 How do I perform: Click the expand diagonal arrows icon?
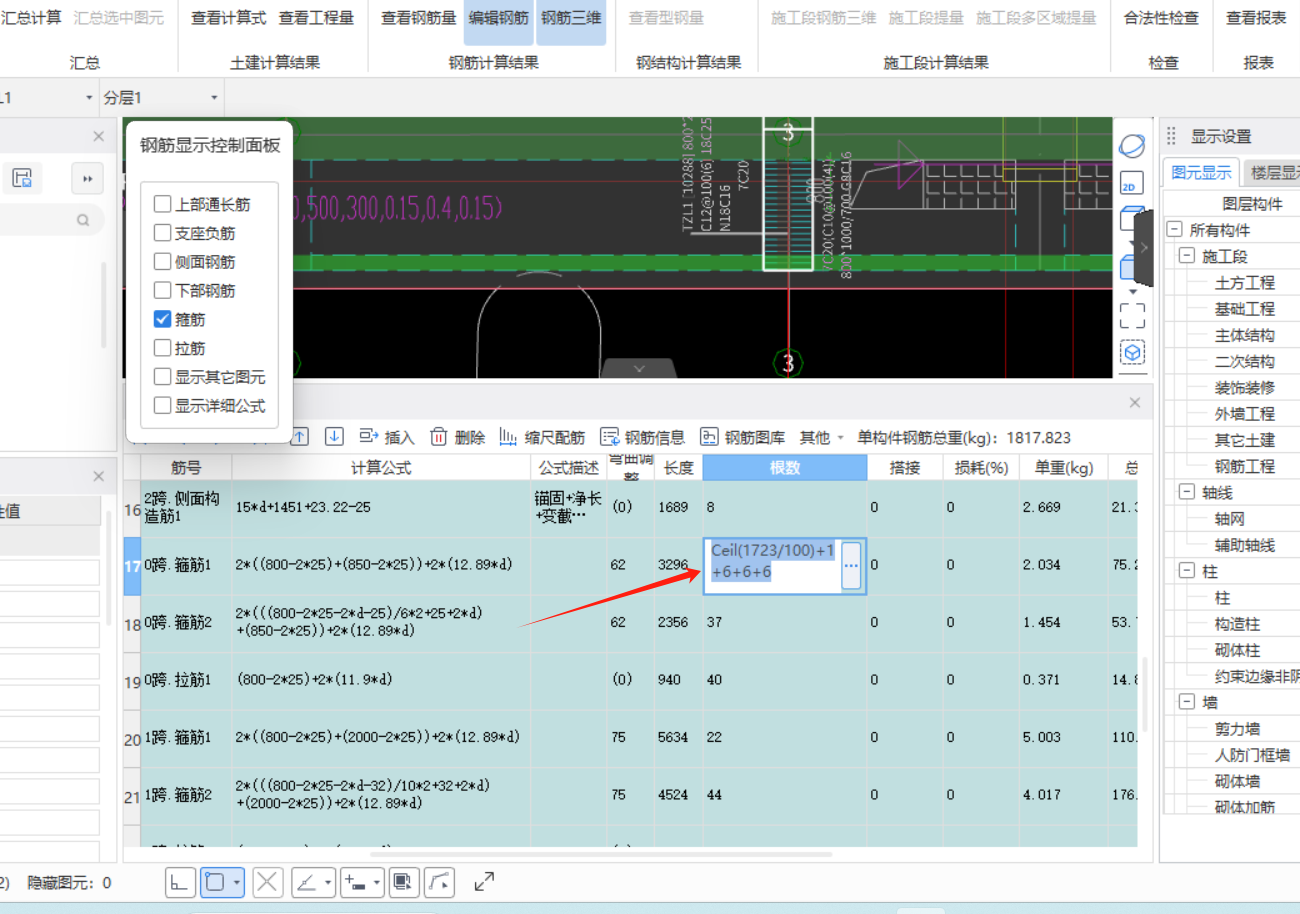484,881
